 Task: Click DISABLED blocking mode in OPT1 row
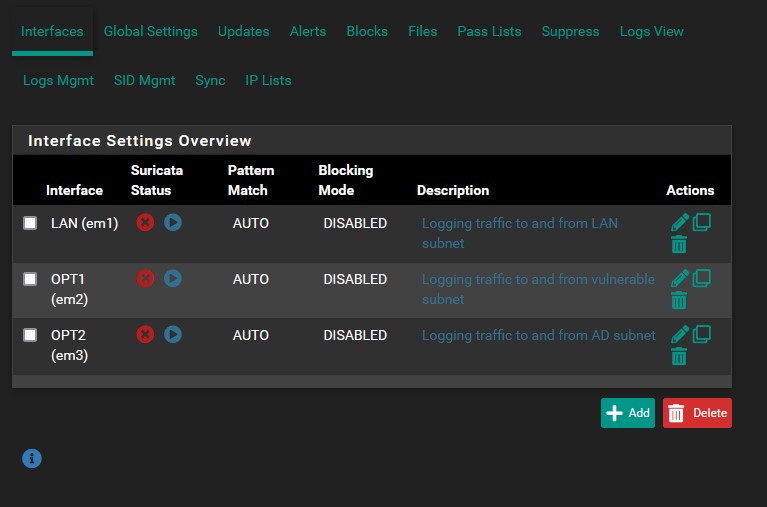[x=355, y=279]
